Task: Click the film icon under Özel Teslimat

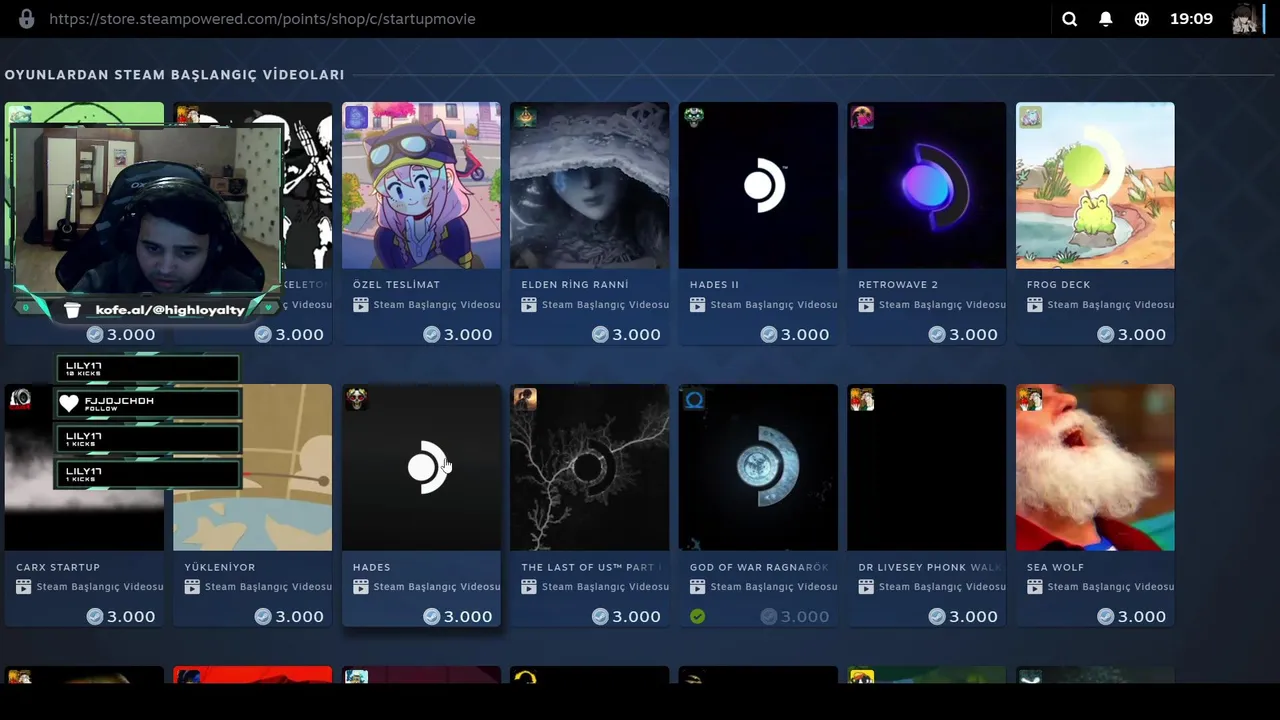Action: click(360, 305)
